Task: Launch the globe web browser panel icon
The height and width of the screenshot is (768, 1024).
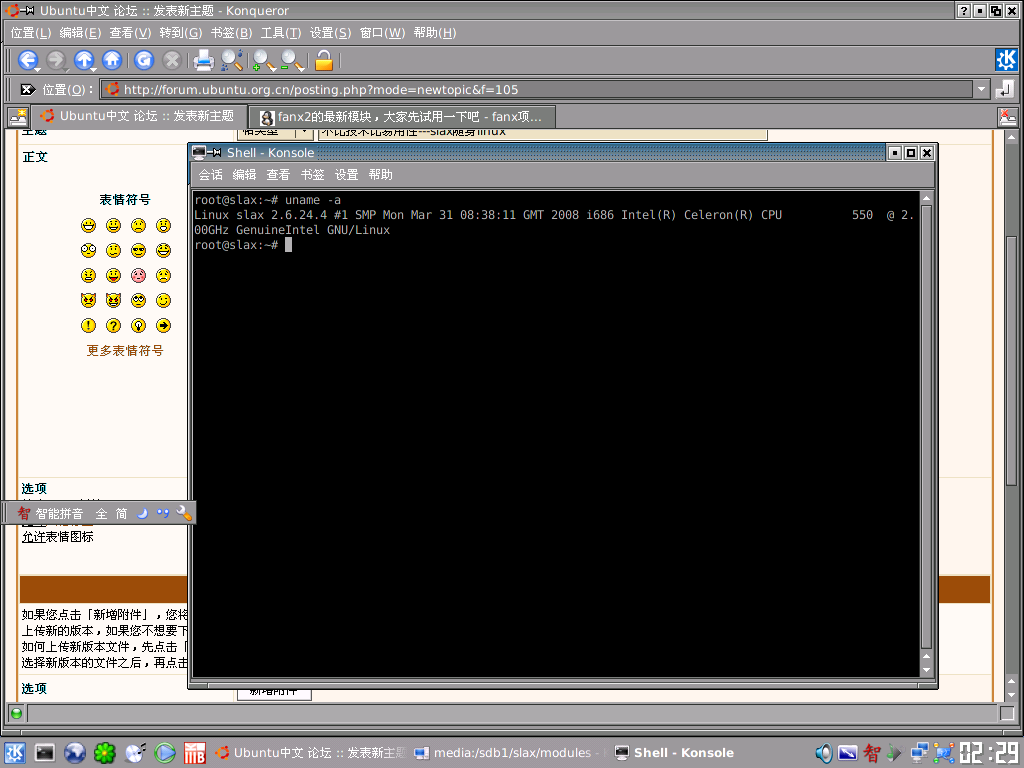Action: (x=74, y=753)
